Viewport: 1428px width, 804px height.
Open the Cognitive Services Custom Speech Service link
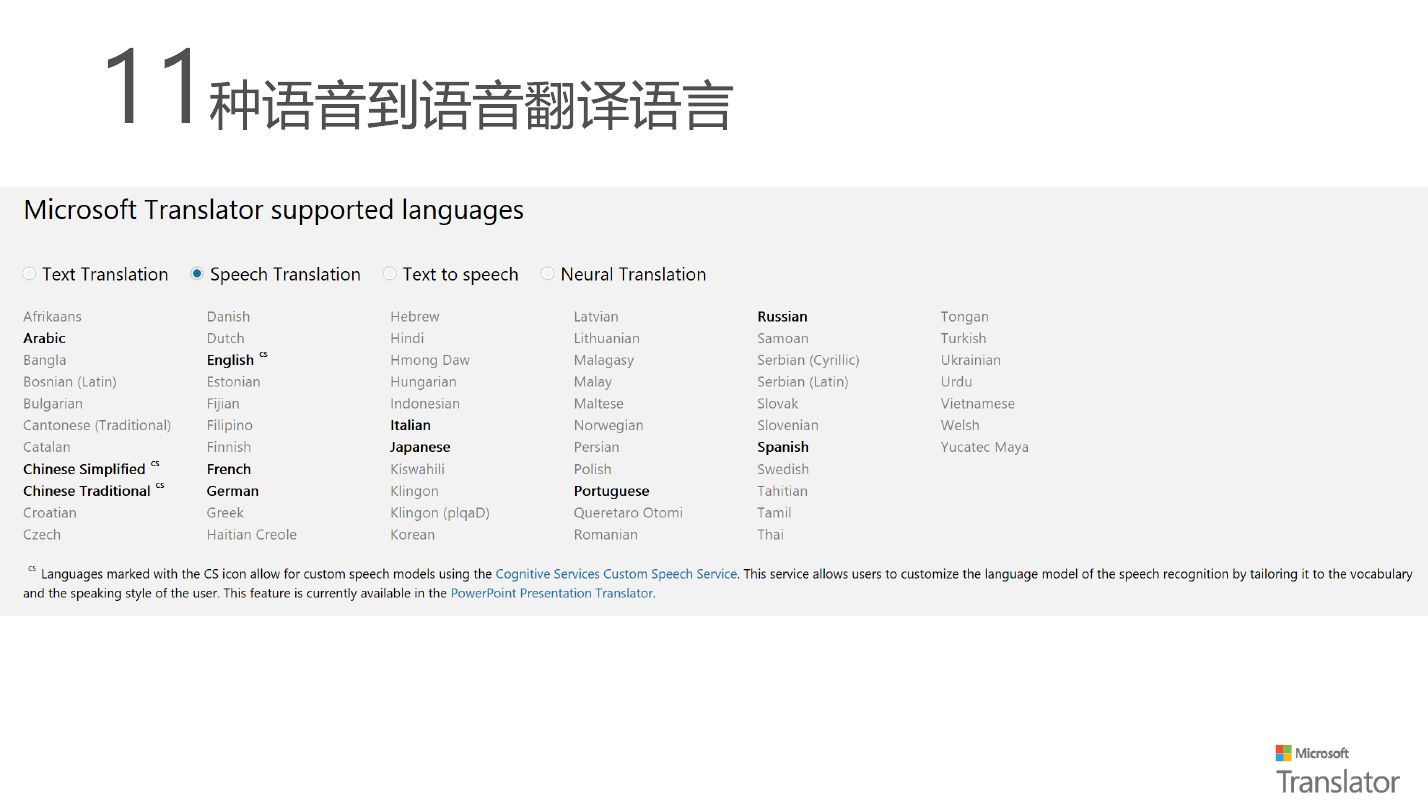(616, 574)
